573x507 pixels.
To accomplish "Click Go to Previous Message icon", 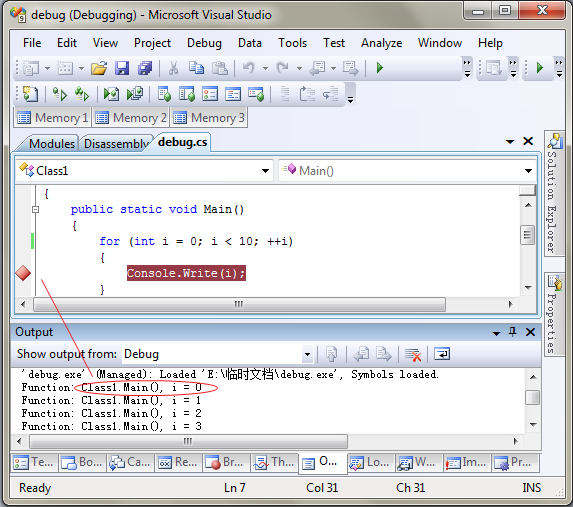I will point(361,354).
